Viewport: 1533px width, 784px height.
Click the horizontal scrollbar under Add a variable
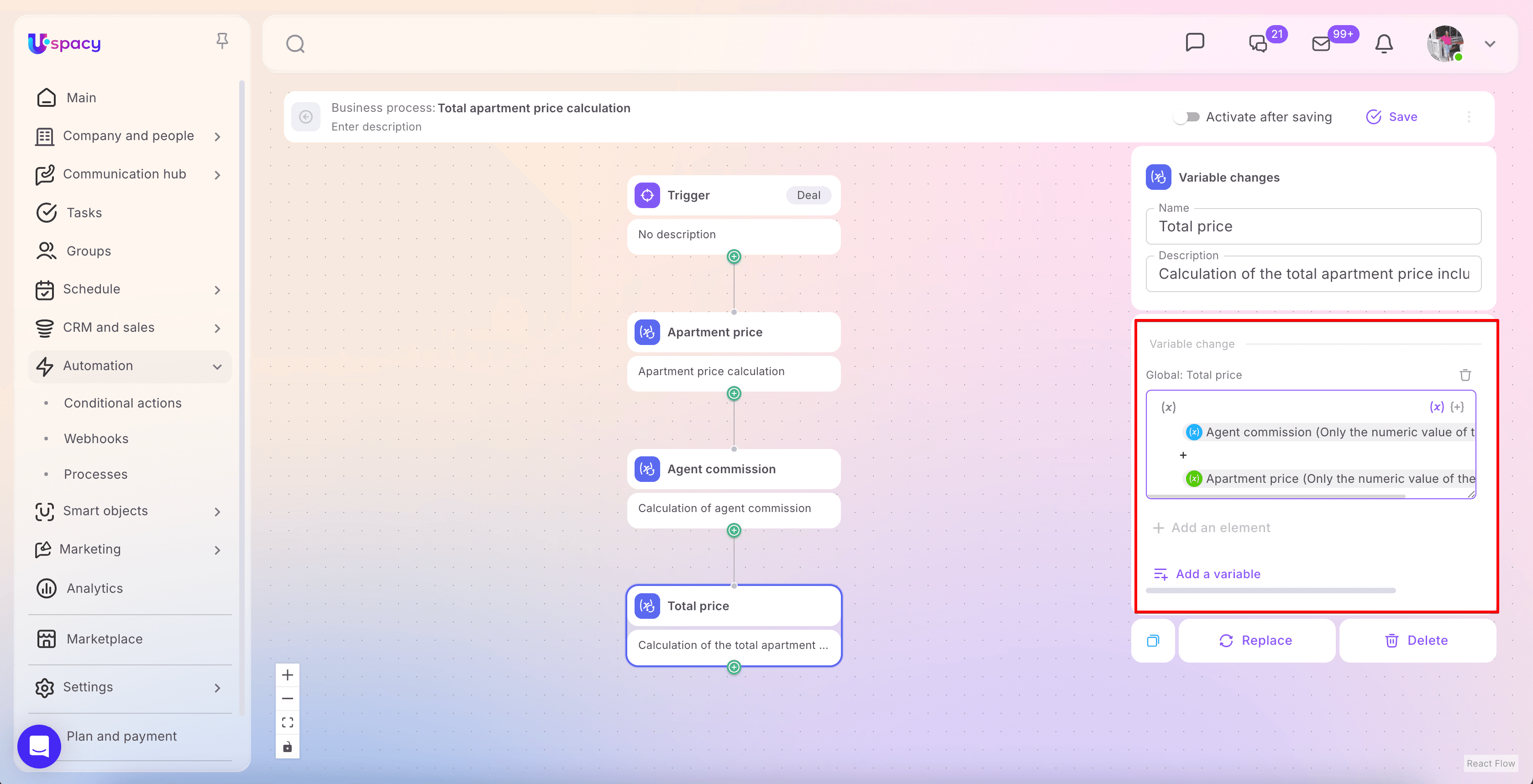[x=1270, y=591]
